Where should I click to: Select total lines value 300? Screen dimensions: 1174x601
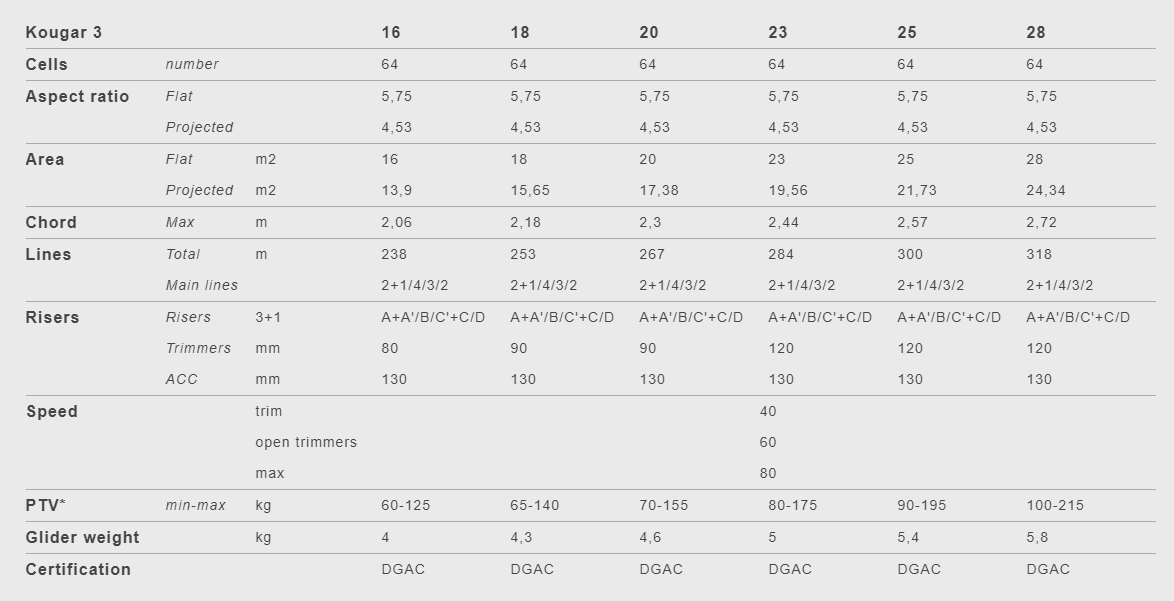pos(910,254)
